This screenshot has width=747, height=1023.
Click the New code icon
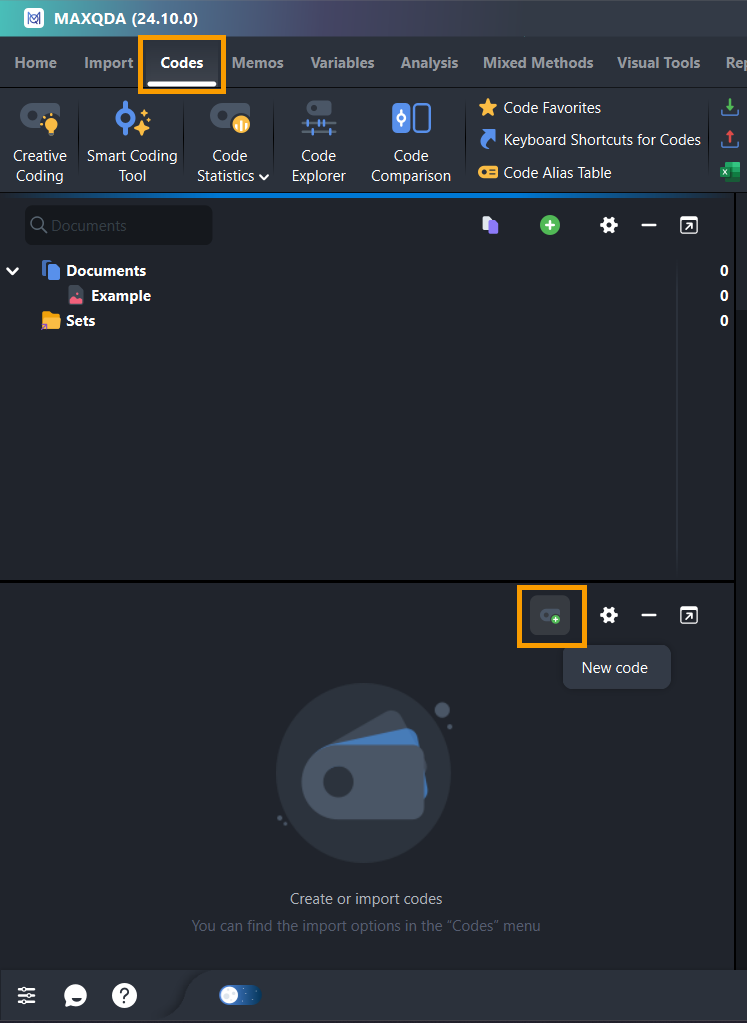click(551, 615)
